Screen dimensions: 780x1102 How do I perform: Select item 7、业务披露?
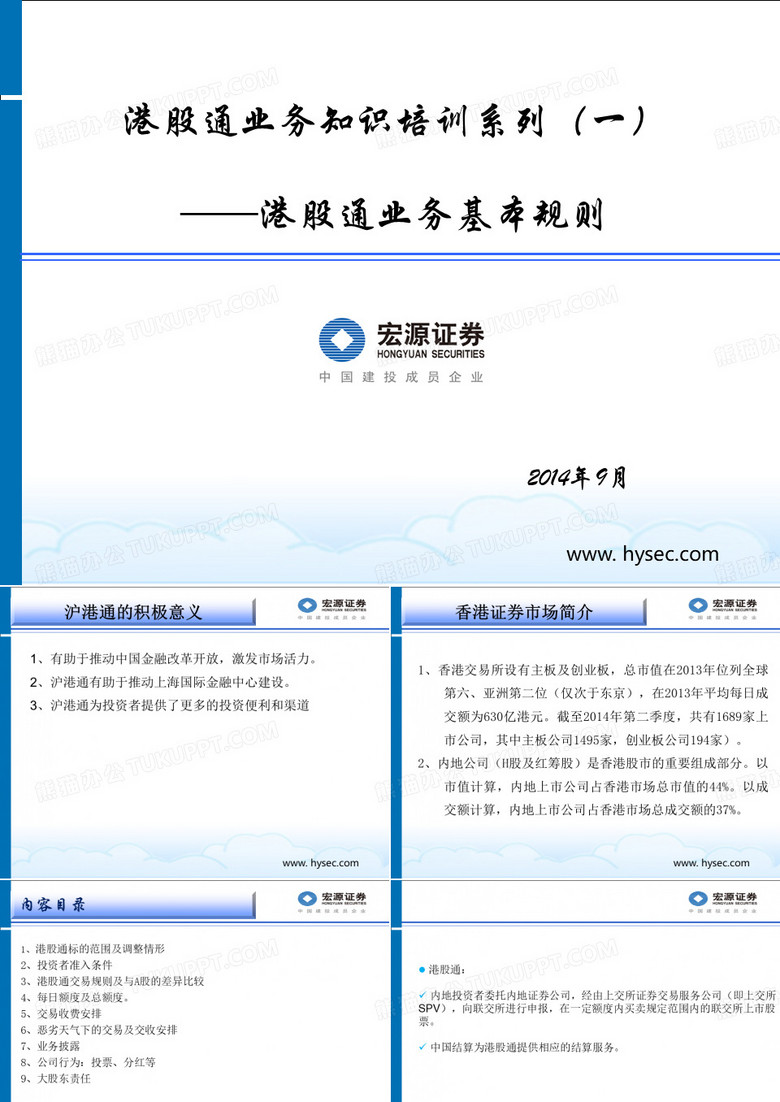click(50, 1046)
